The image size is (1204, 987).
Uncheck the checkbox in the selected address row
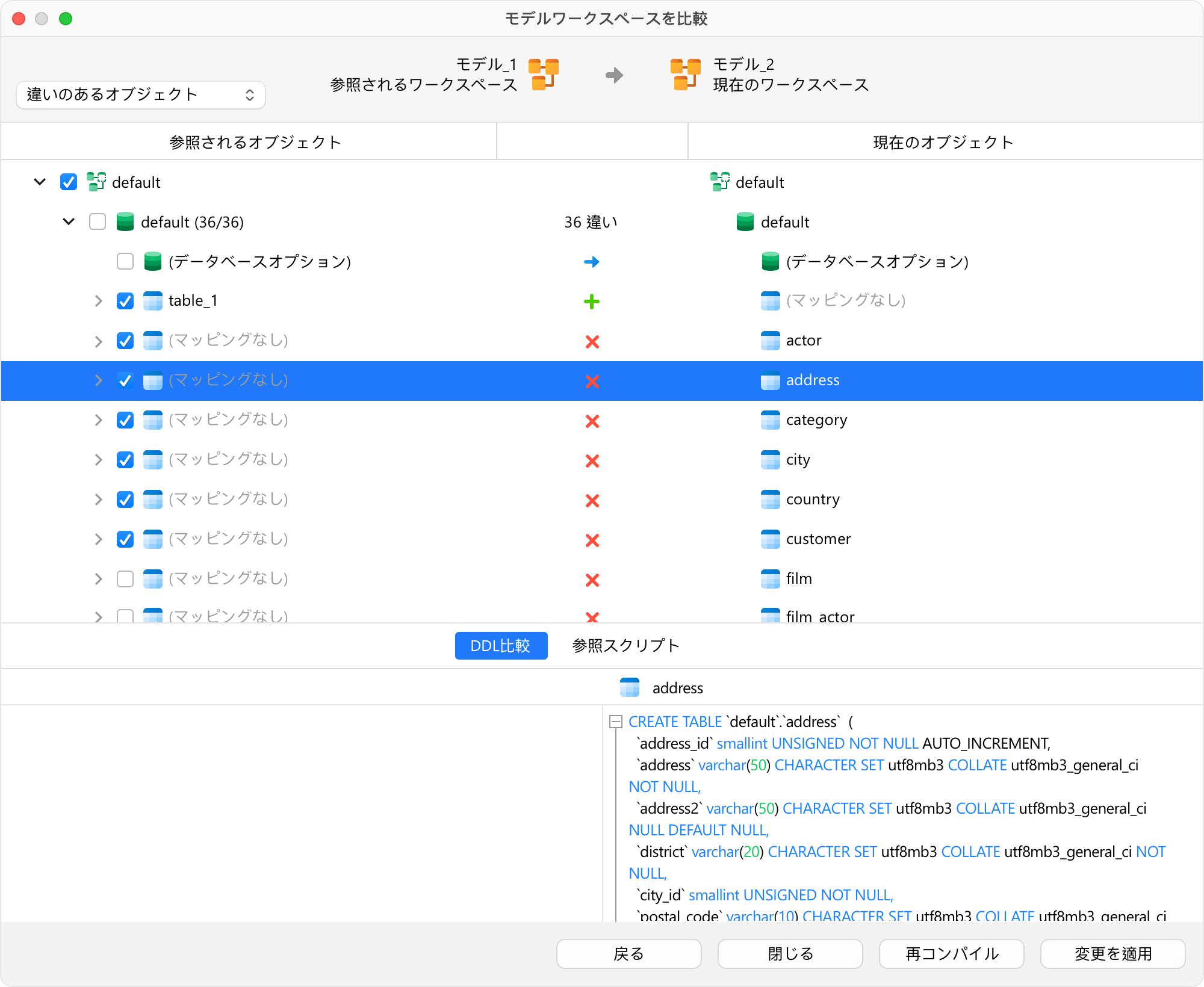pos(125,380)
